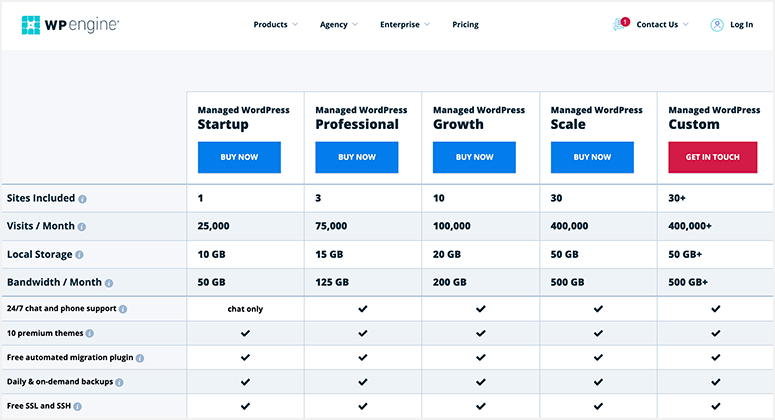Click the 400,000+ visits value
The width and height of the screenshot is (775, 420).
690,226
